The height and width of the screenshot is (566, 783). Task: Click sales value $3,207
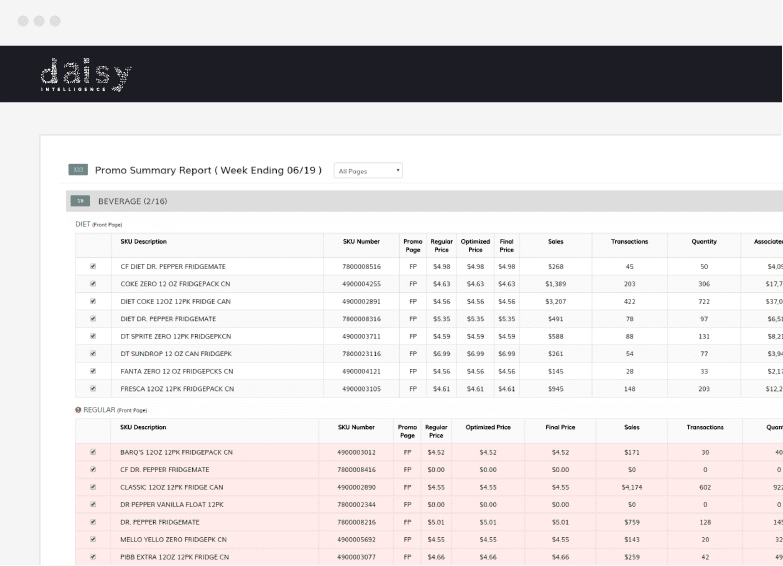pyautogui.click(x=556, y=302)
